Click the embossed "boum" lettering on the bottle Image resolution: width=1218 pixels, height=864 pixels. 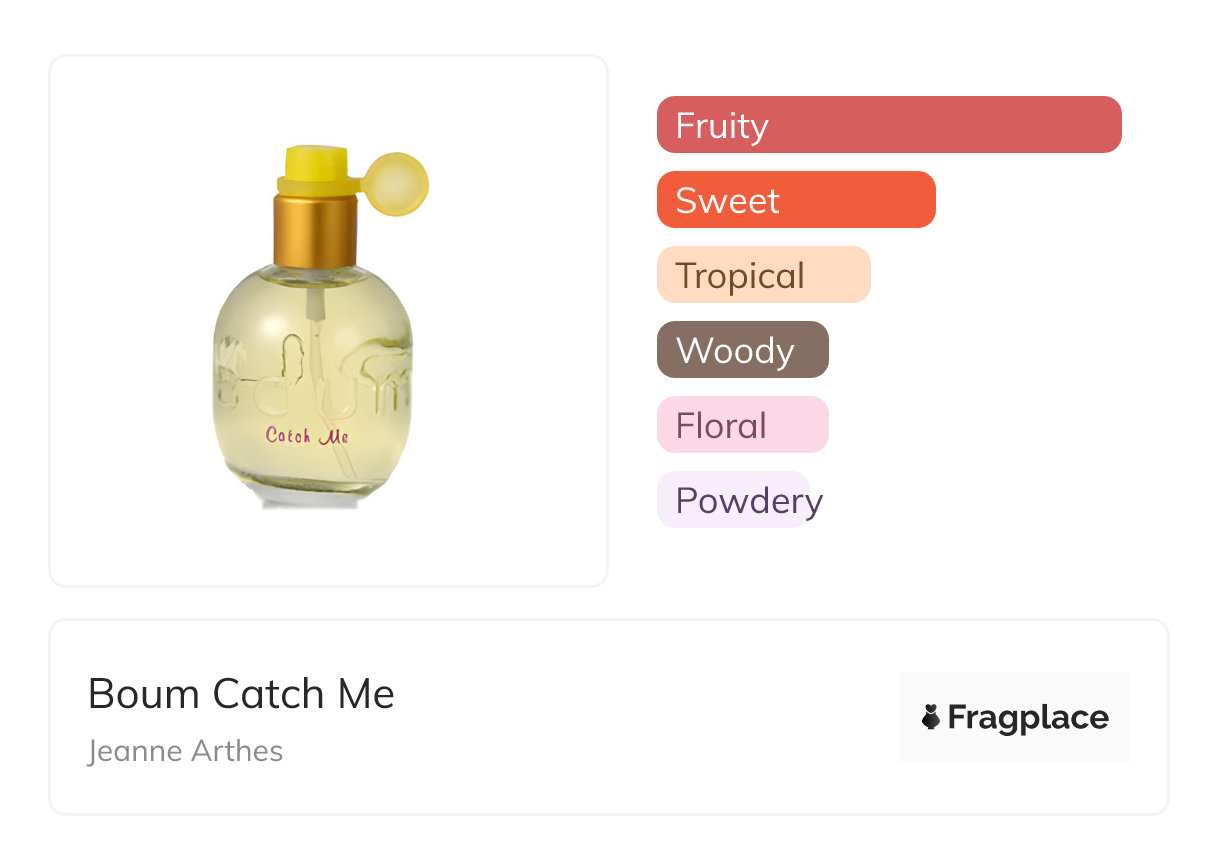tap(311, 371)
